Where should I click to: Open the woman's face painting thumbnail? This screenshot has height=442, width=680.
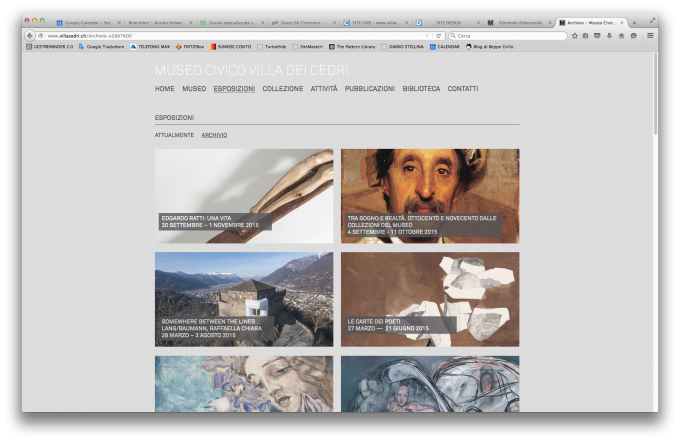[x=244, y=384]
